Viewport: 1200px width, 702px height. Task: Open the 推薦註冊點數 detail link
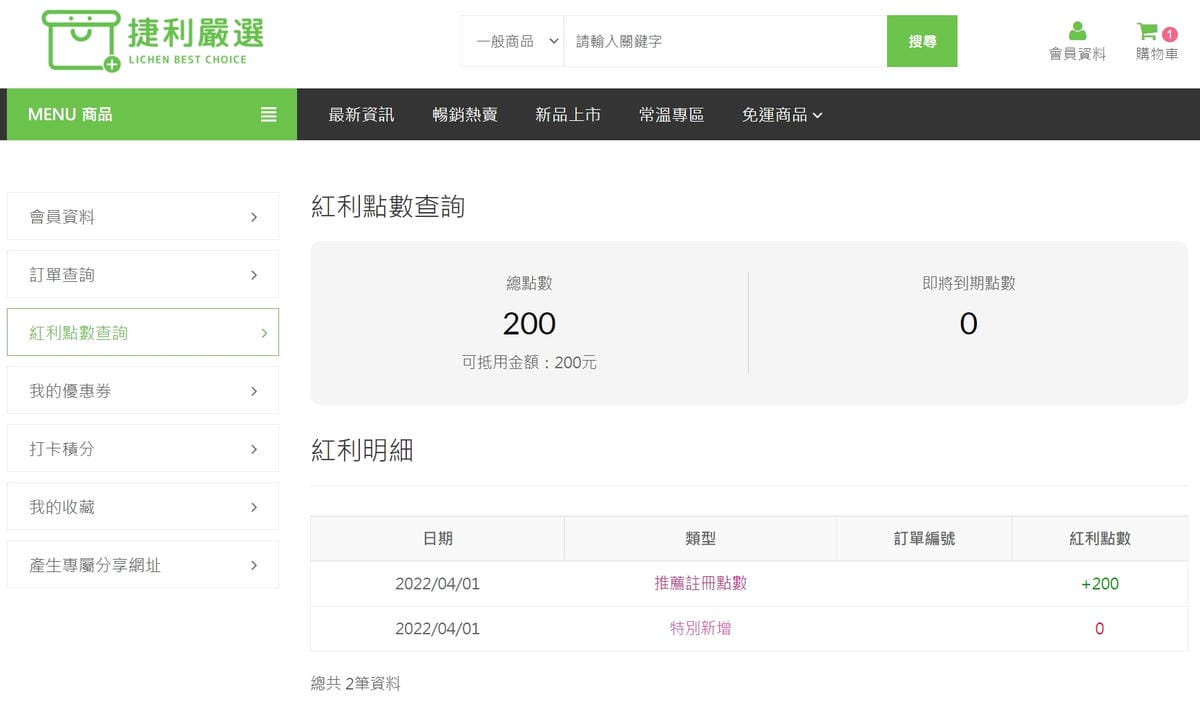[x=700, y=583]
